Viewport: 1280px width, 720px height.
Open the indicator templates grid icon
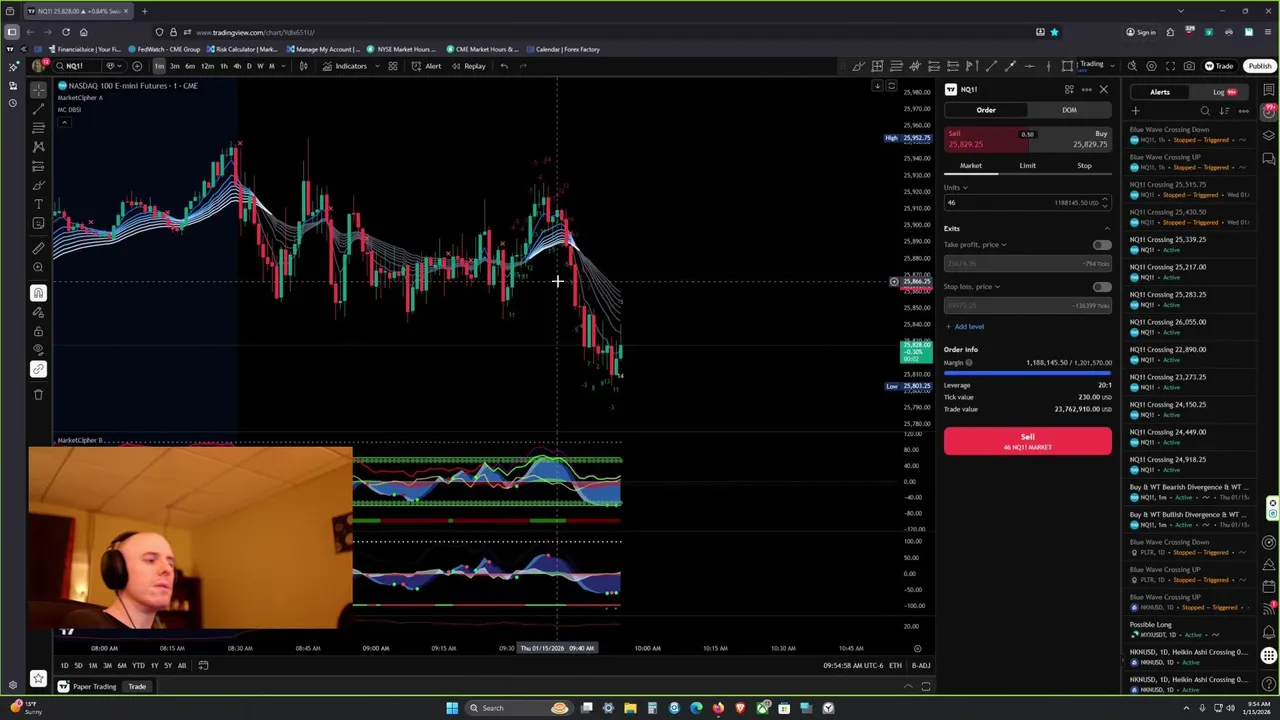393,66
